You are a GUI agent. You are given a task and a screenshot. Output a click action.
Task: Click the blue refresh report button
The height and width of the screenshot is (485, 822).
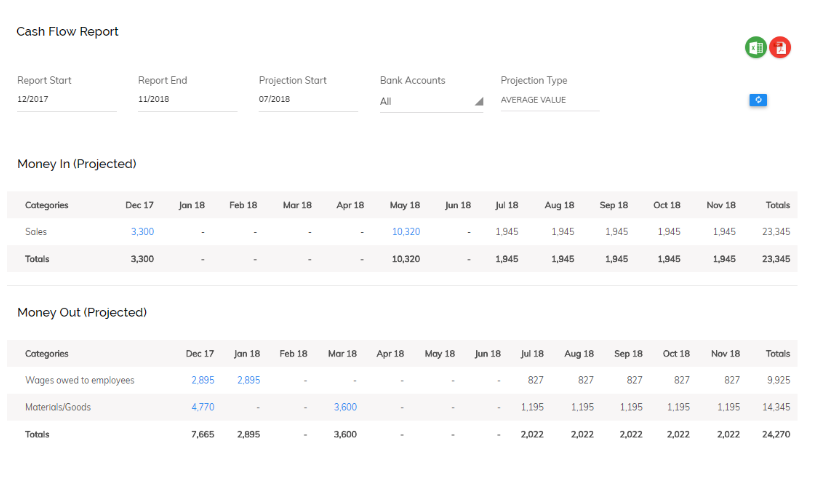coord(758,100)
